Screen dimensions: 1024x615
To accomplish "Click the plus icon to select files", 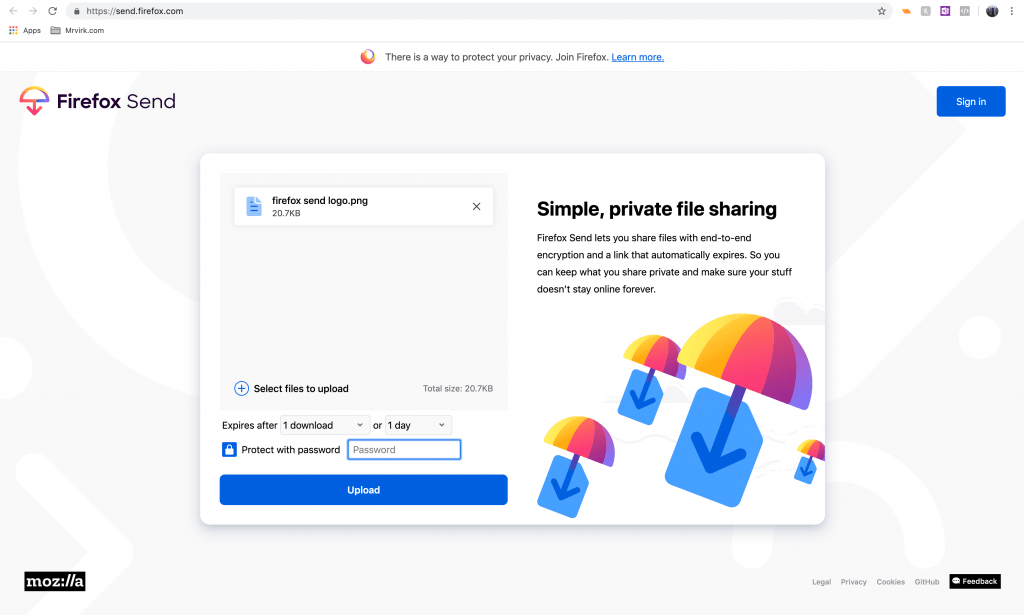I will 241,389.
